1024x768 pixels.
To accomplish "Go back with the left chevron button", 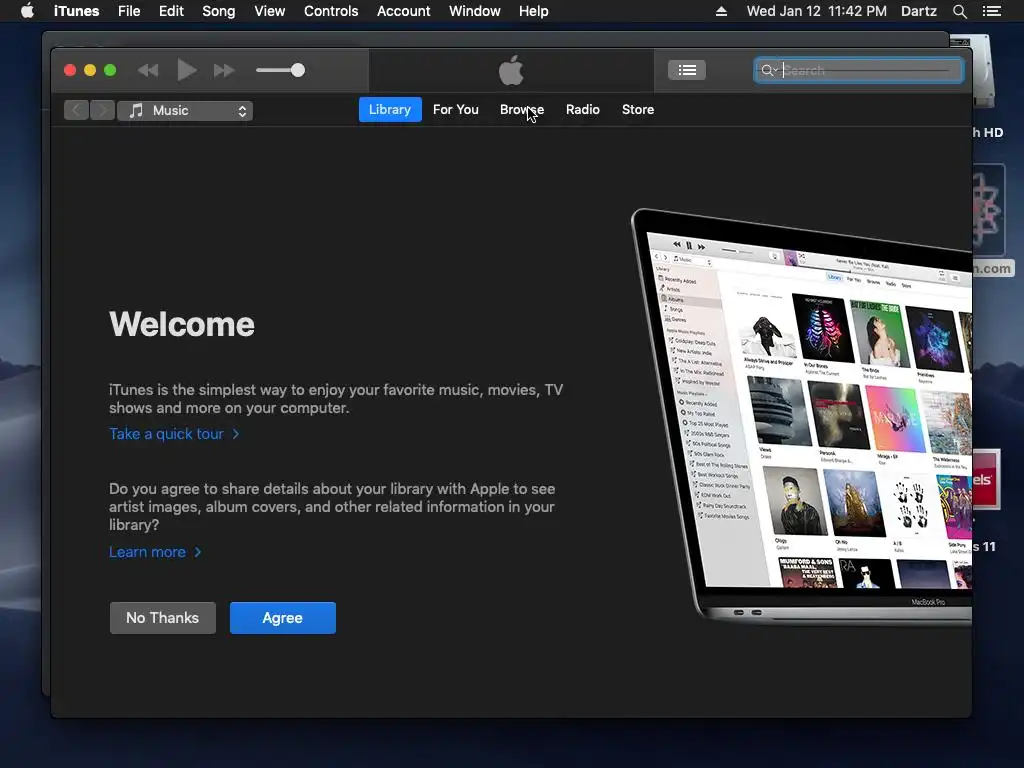I will [76, 110].
